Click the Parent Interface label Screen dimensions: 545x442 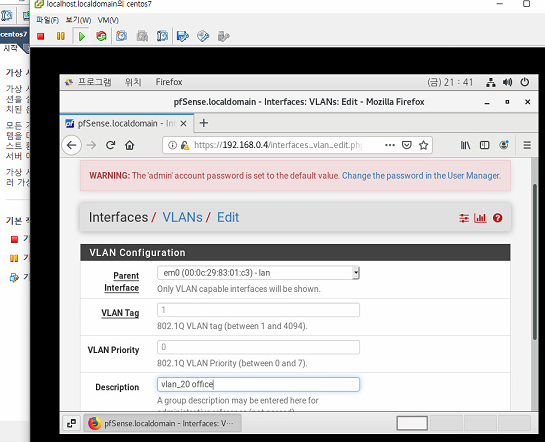(x=122, y=282)
